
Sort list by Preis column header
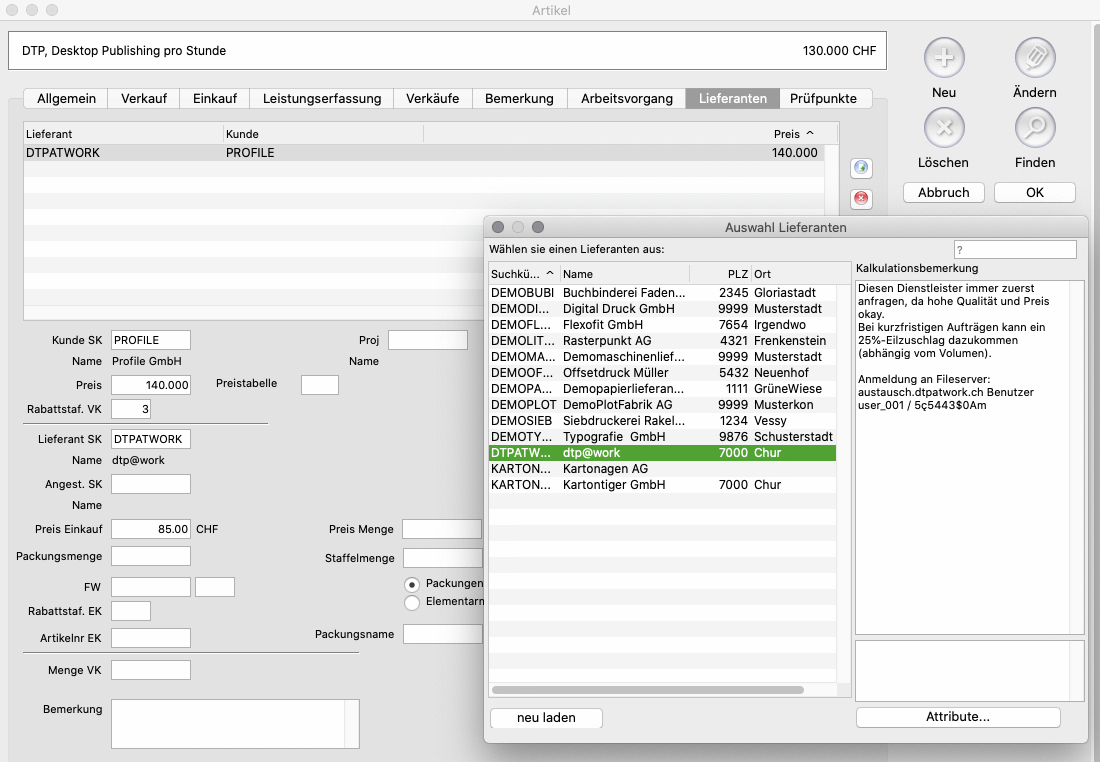[792, 134]
